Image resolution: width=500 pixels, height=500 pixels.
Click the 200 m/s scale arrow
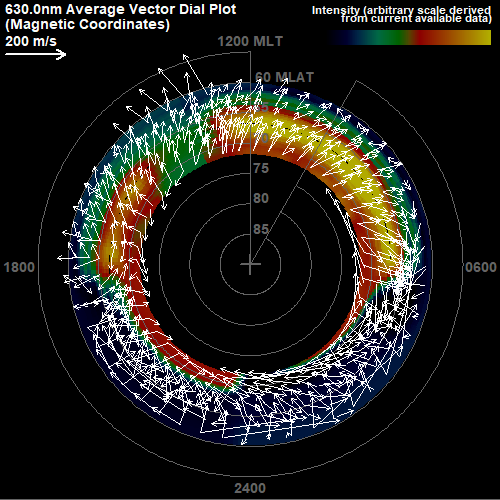[x=36, y=54]
